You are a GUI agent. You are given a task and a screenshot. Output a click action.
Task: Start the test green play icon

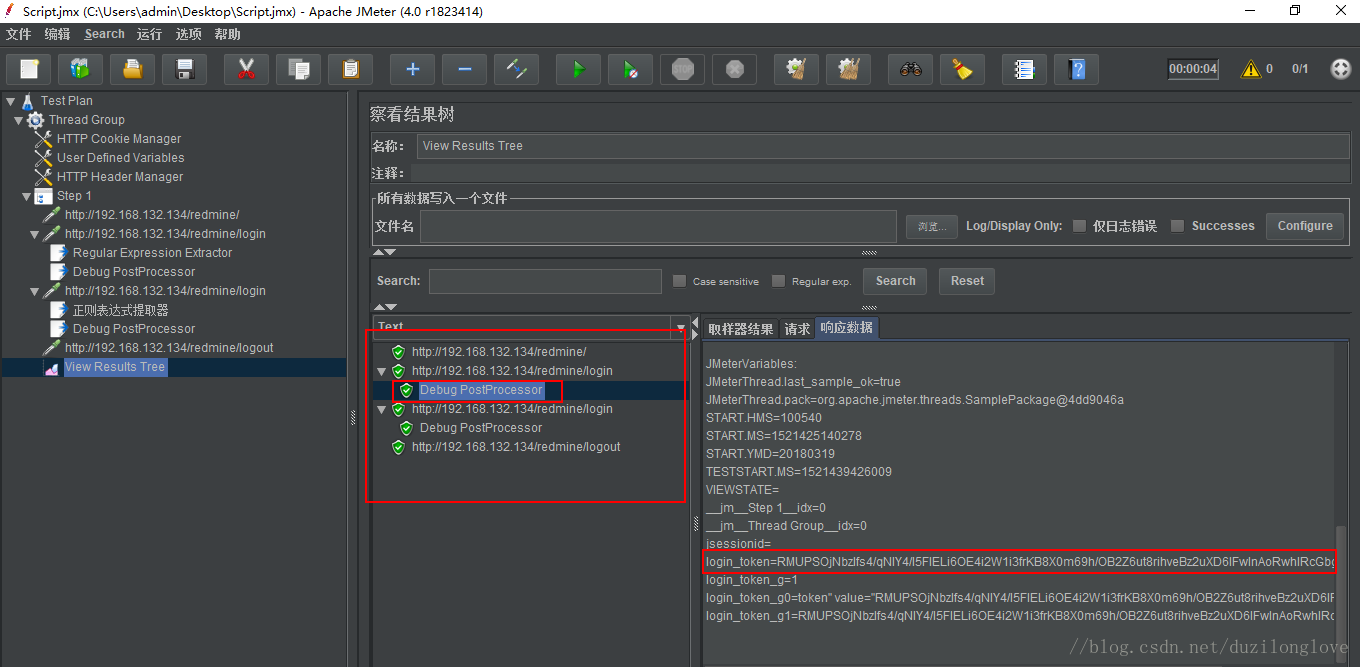coord(578,69)
